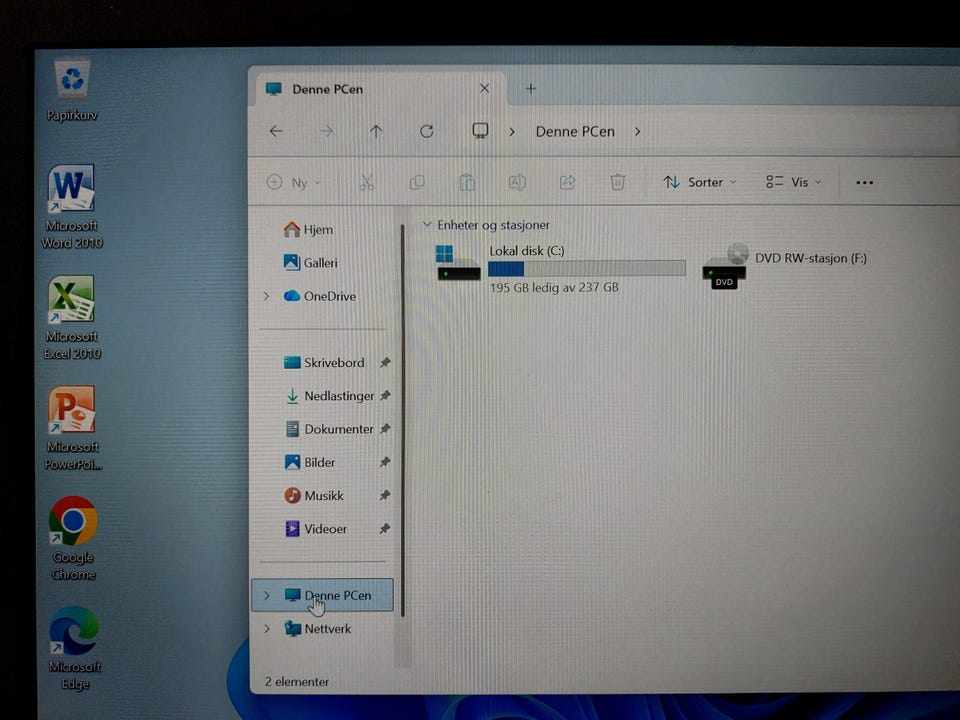Click the Cut scissors icon
This screenshot has width=960, height=720.
366,182
